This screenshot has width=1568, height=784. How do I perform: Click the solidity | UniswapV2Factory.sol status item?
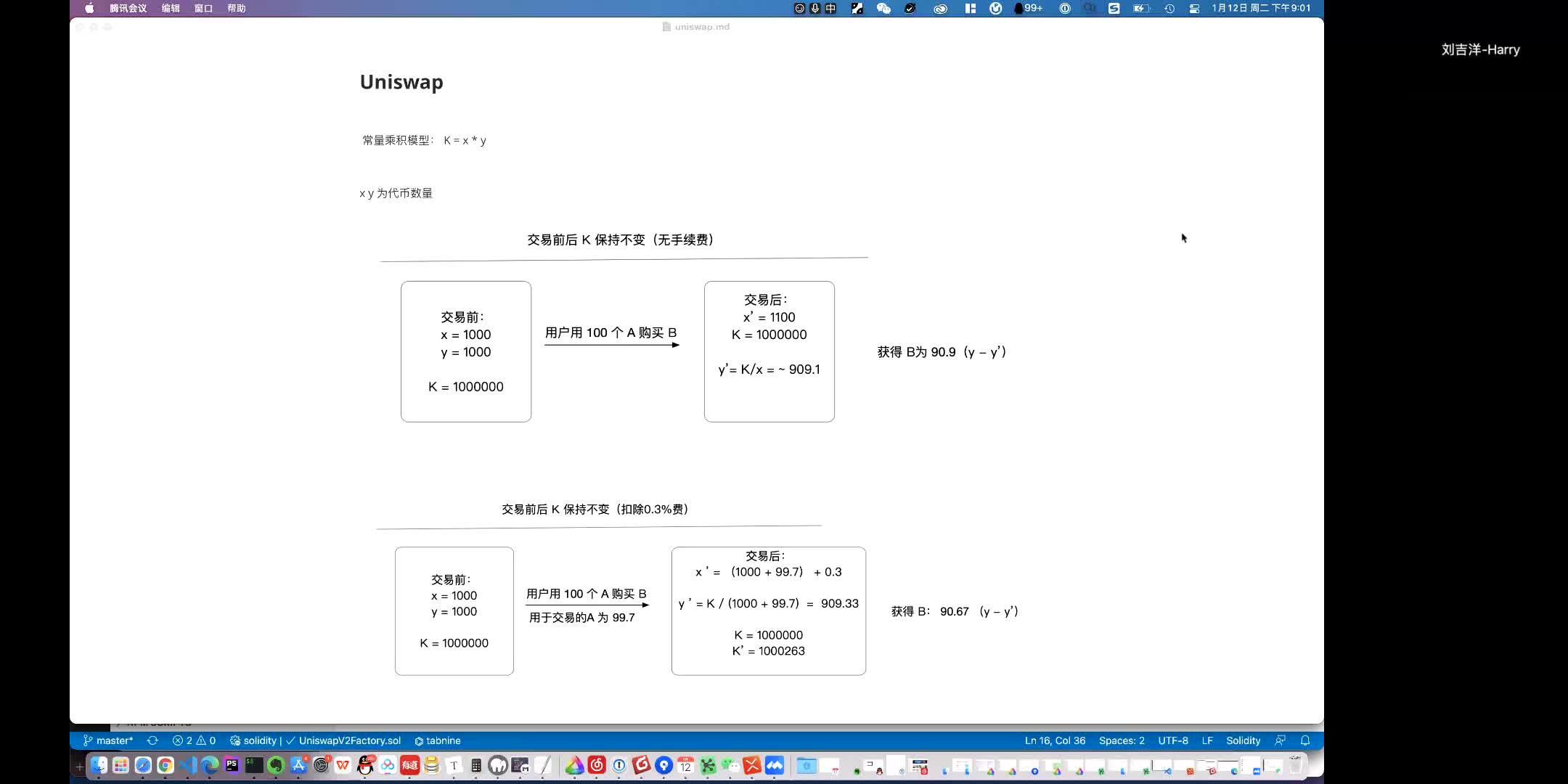[315, 740]
